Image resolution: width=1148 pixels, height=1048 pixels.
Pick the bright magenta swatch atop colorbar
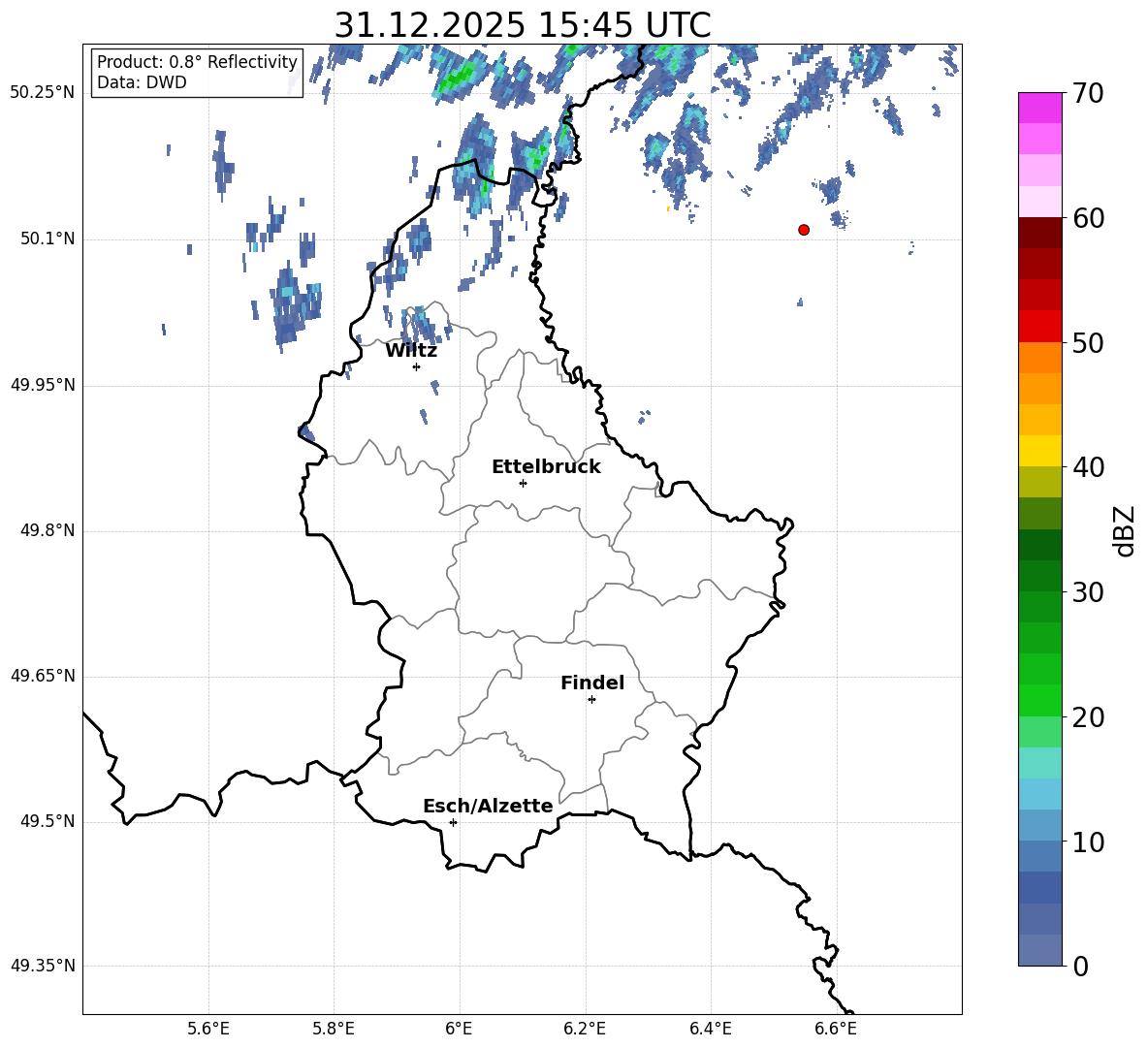tap(1040, 108)
